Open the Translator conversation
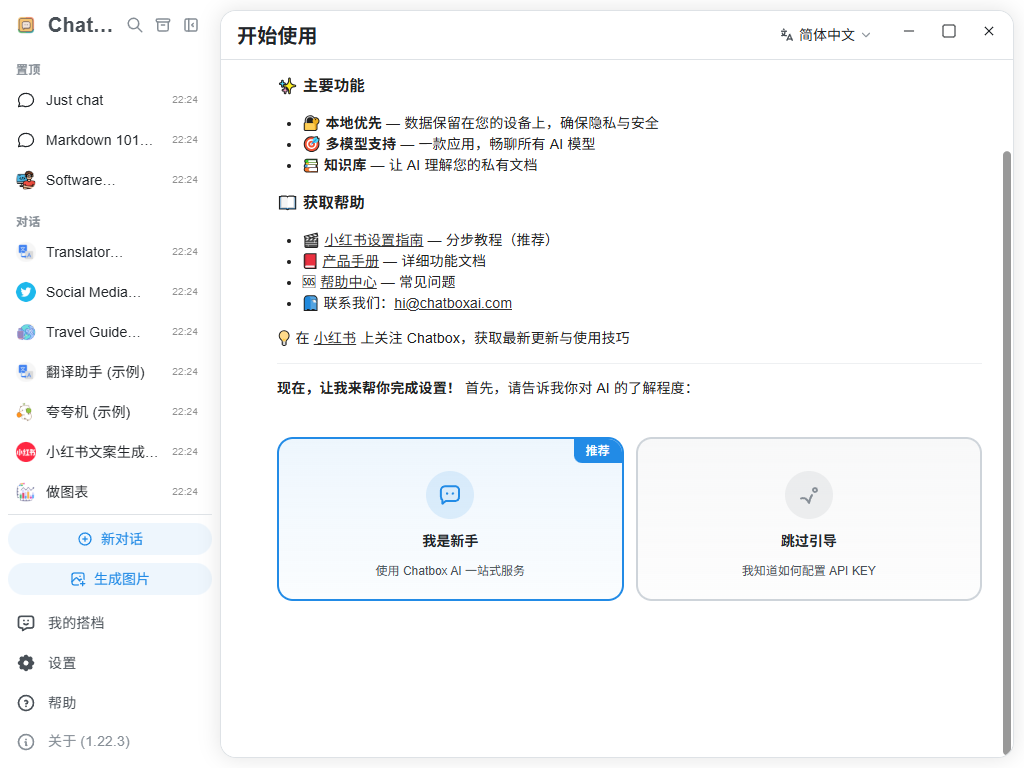The width and height of the screenshot is (1024, 768). (108, 252)
